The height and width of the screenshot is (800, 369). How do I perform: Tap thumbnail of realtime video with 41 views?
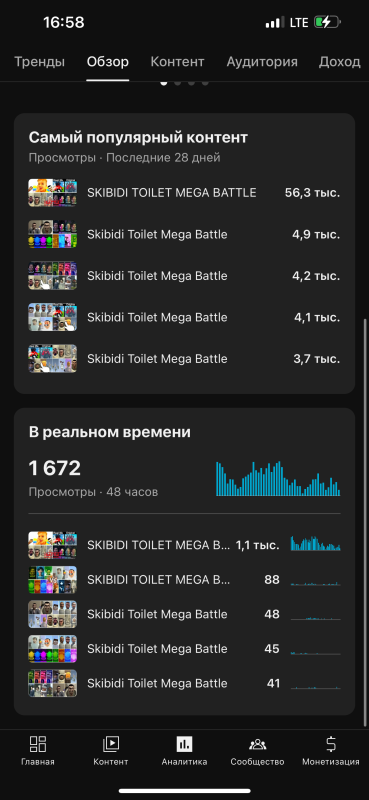tap(53, 683)
